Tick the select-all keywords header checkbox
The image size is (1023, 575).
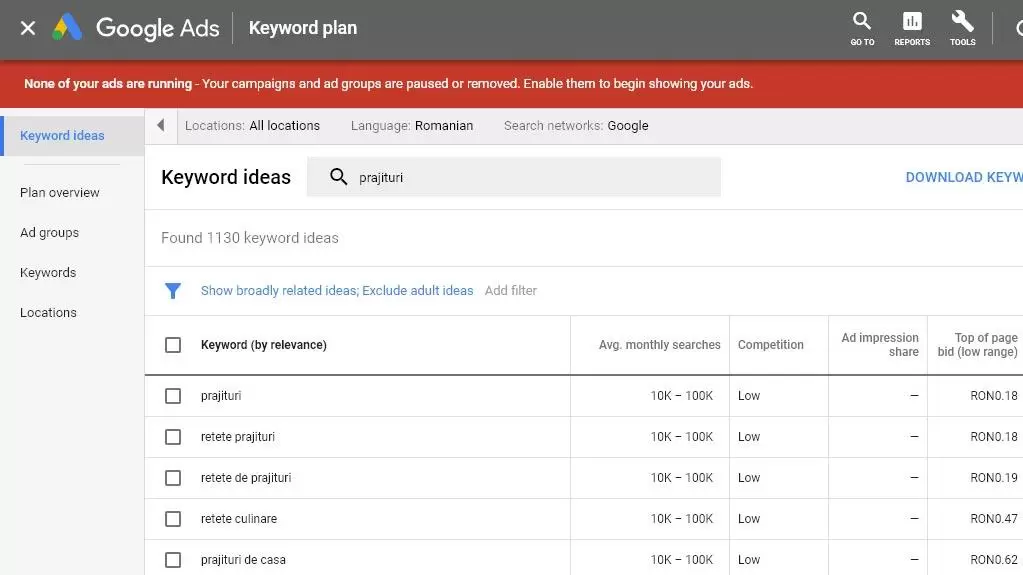[173, 345]
